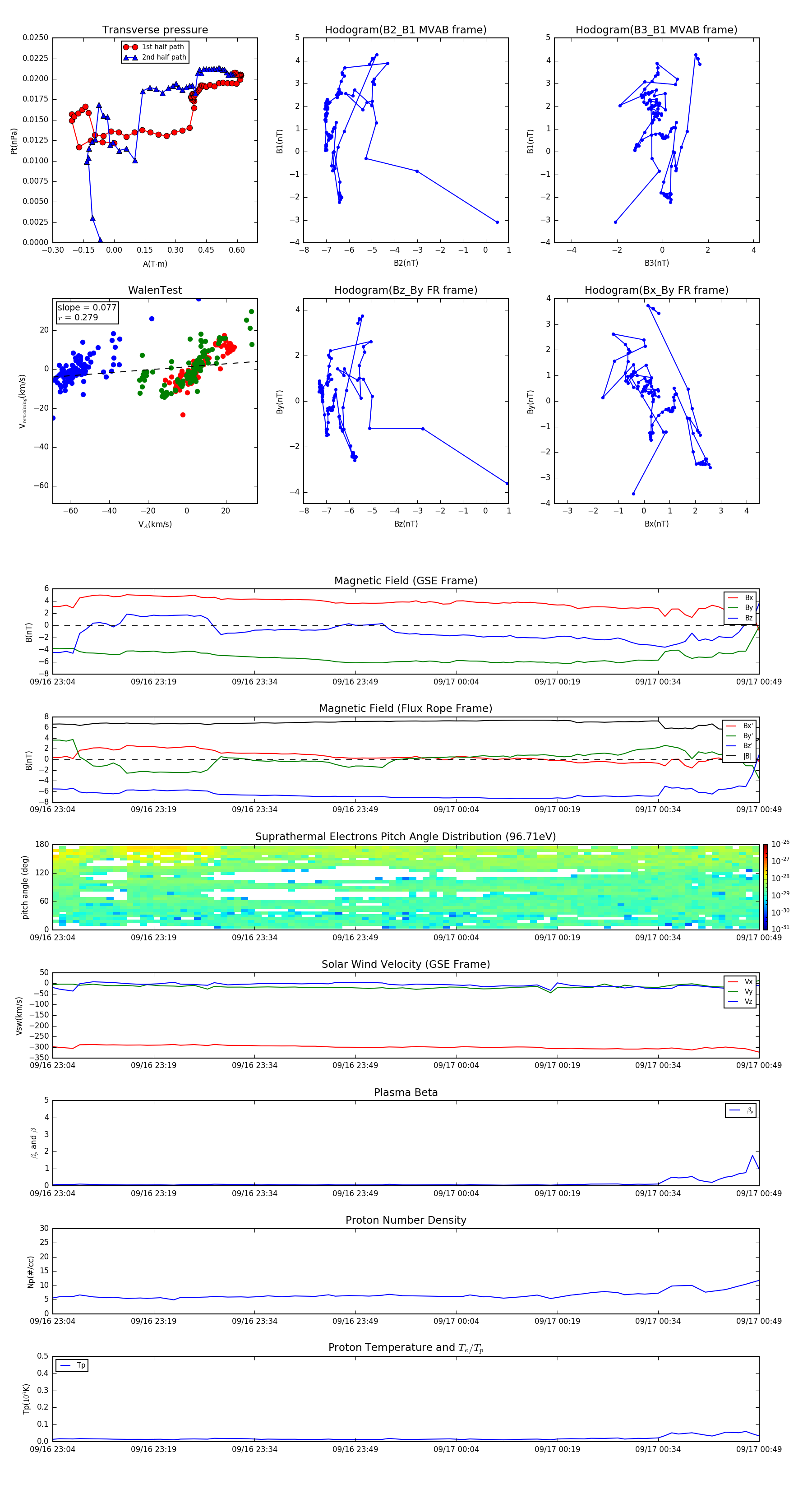The width and height of the screenshot is (812, 1489).
Task: Click "09/17 00:04" tick under Plasma Beta plot
Action: pos(456,1193)
